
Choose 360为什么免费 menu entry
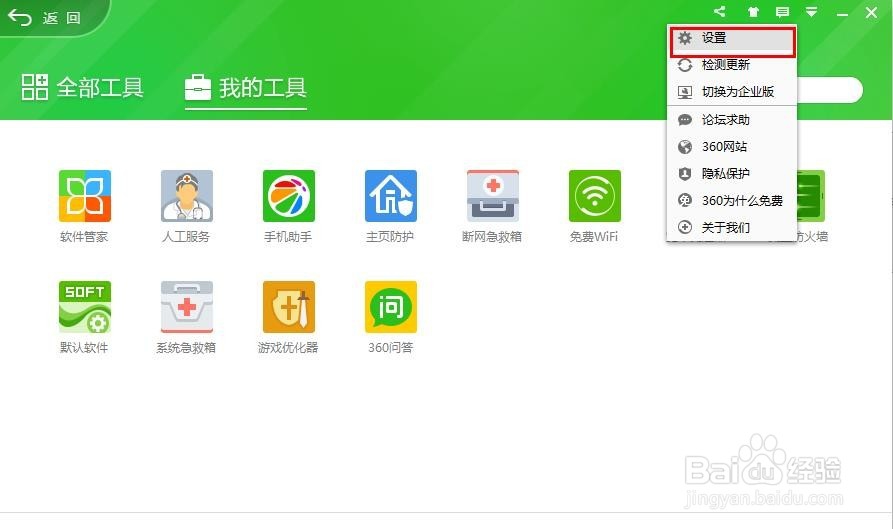click(x=732, y=200)
